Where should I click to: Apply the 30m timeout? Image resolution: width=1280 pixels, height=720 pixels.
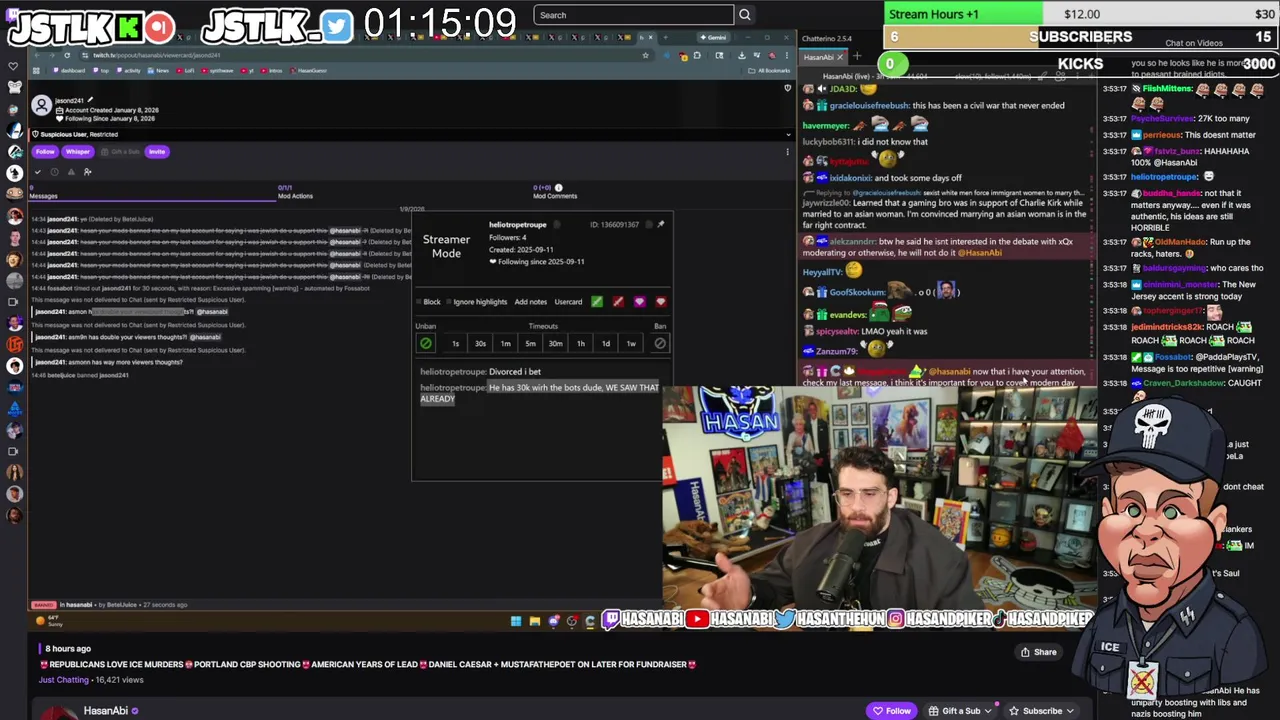tap(555, 343)
